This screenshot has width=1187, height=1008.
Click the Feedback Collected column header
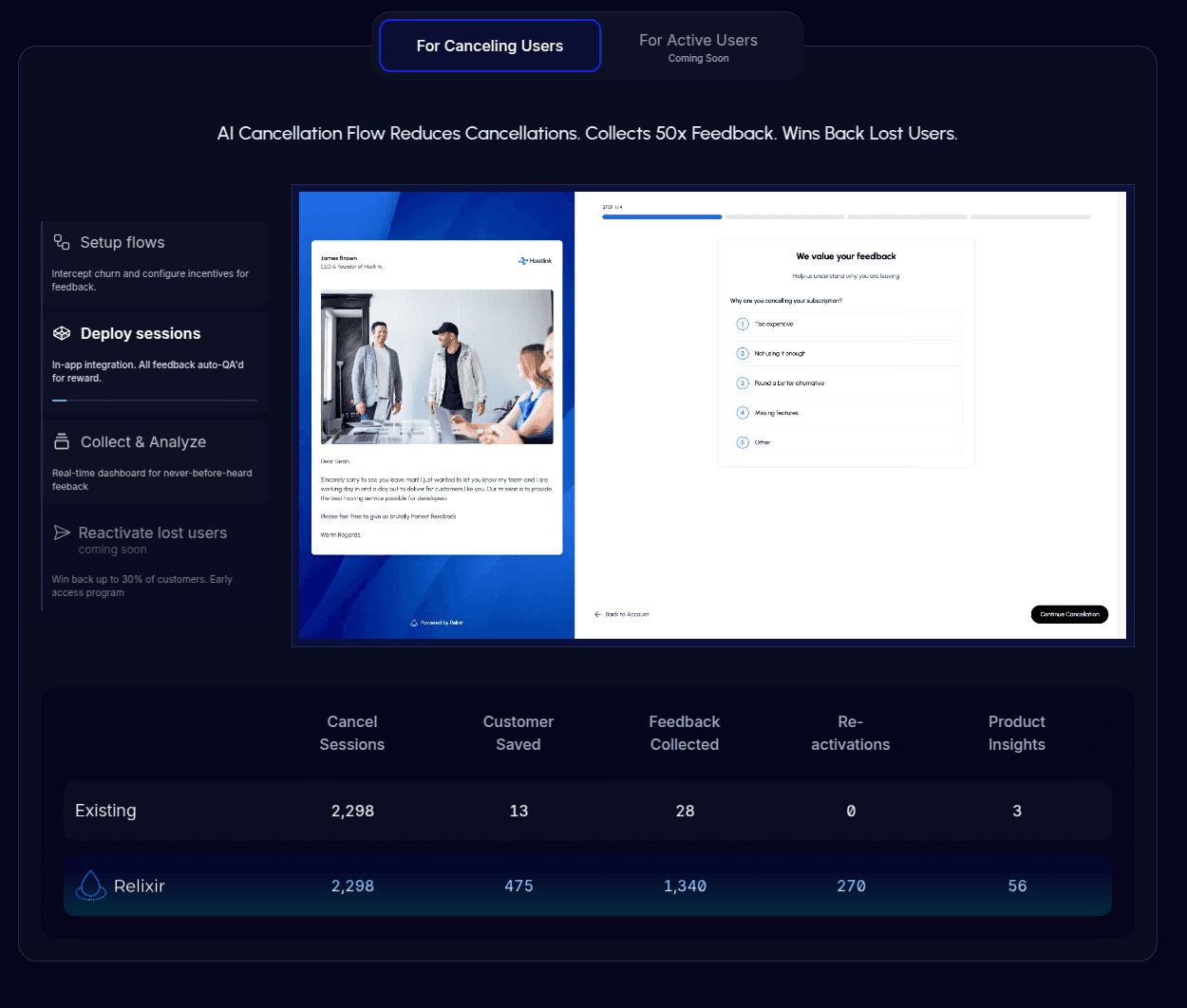(685, 733)
